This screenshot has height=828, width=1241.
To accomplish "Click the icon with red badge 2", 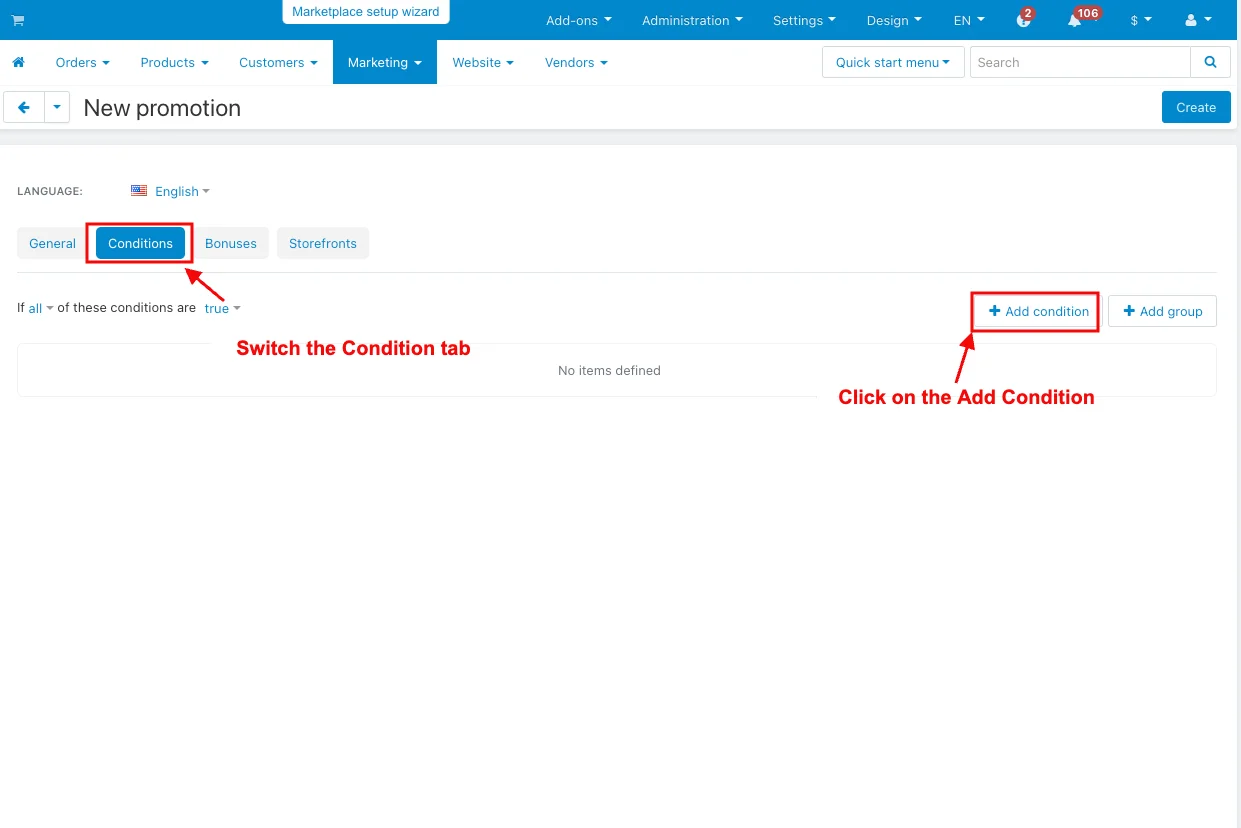I will [x=1022, y=21].
